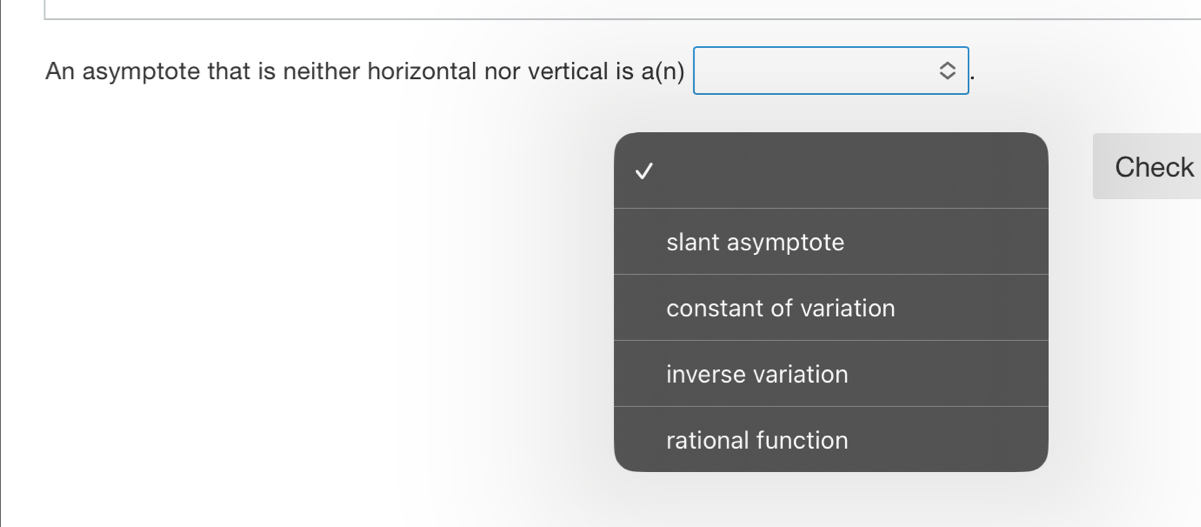Select the blank checked option row
The height and width of the screenshot is (527, 1201).
point(830,172)
